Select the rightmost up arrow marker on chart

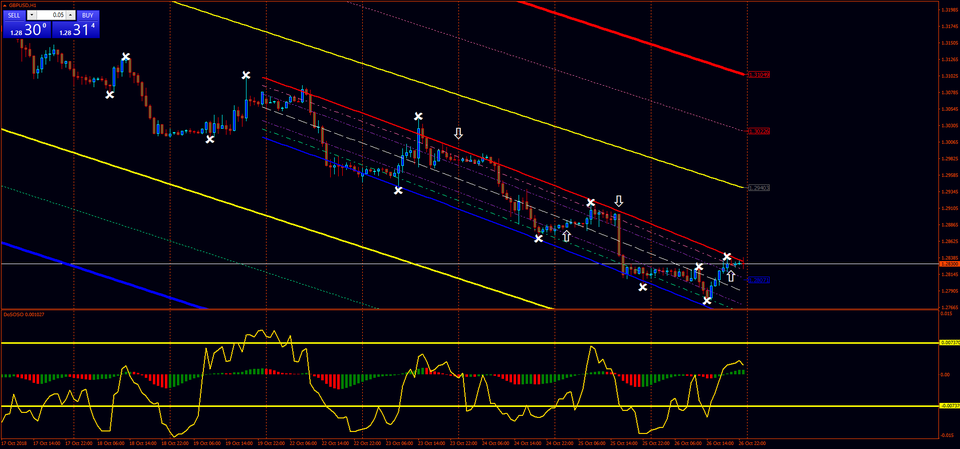730,276
